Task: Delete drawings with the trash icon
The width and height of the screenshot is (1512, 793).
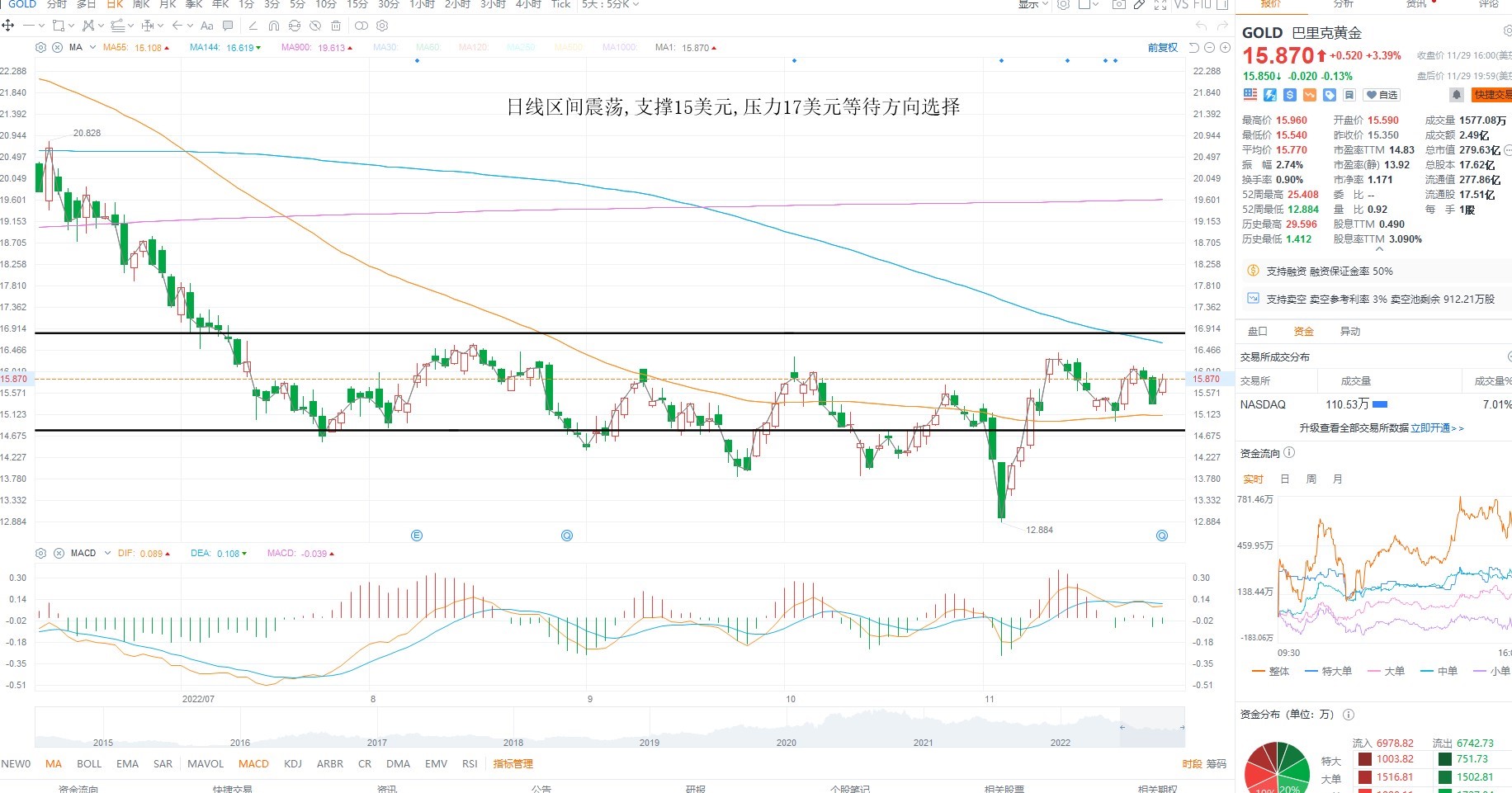Action: click(336, 26)
